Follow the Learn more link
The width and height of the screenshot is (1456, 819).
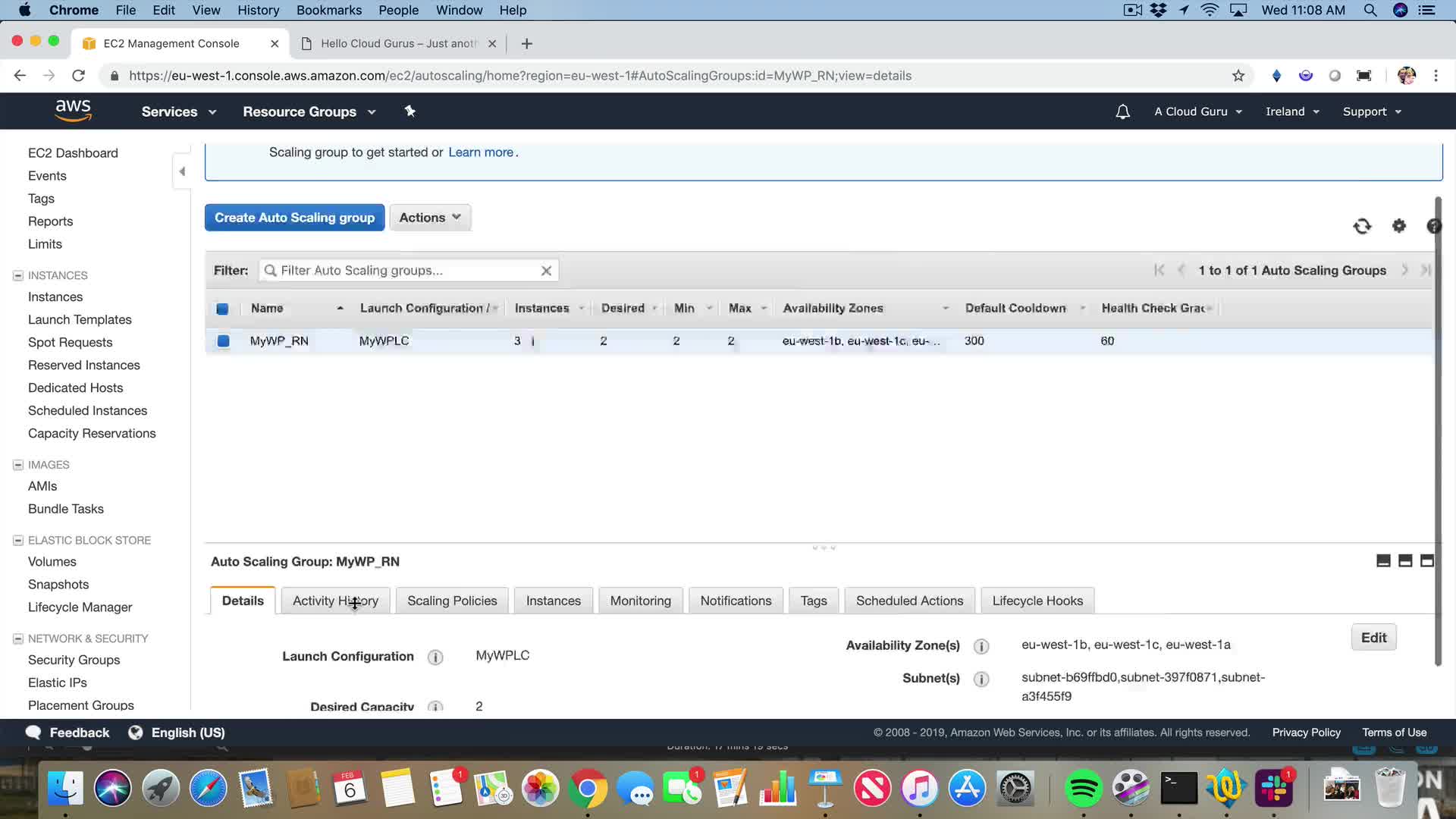pyautogui.click(x=481, y=152)
